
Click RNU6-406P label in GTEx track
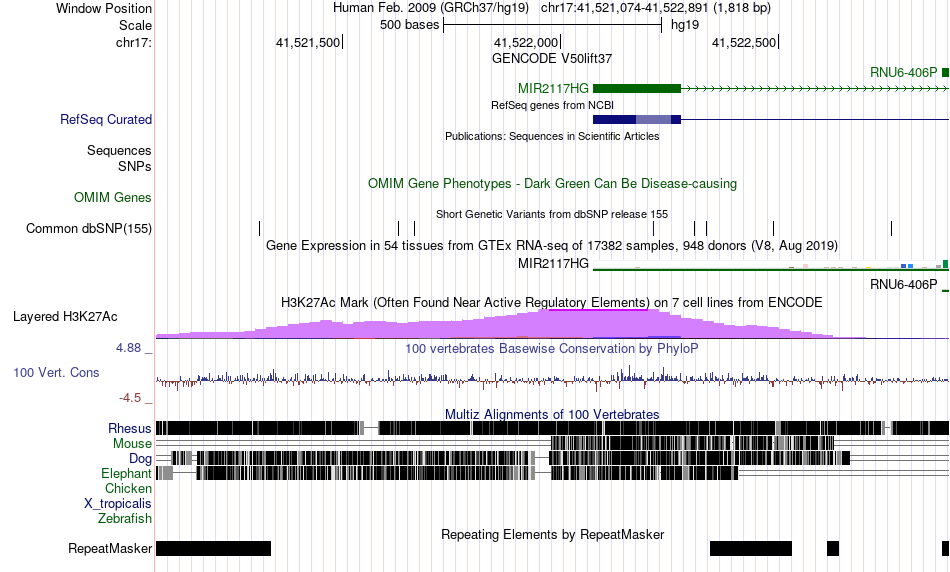click(903, 285)
